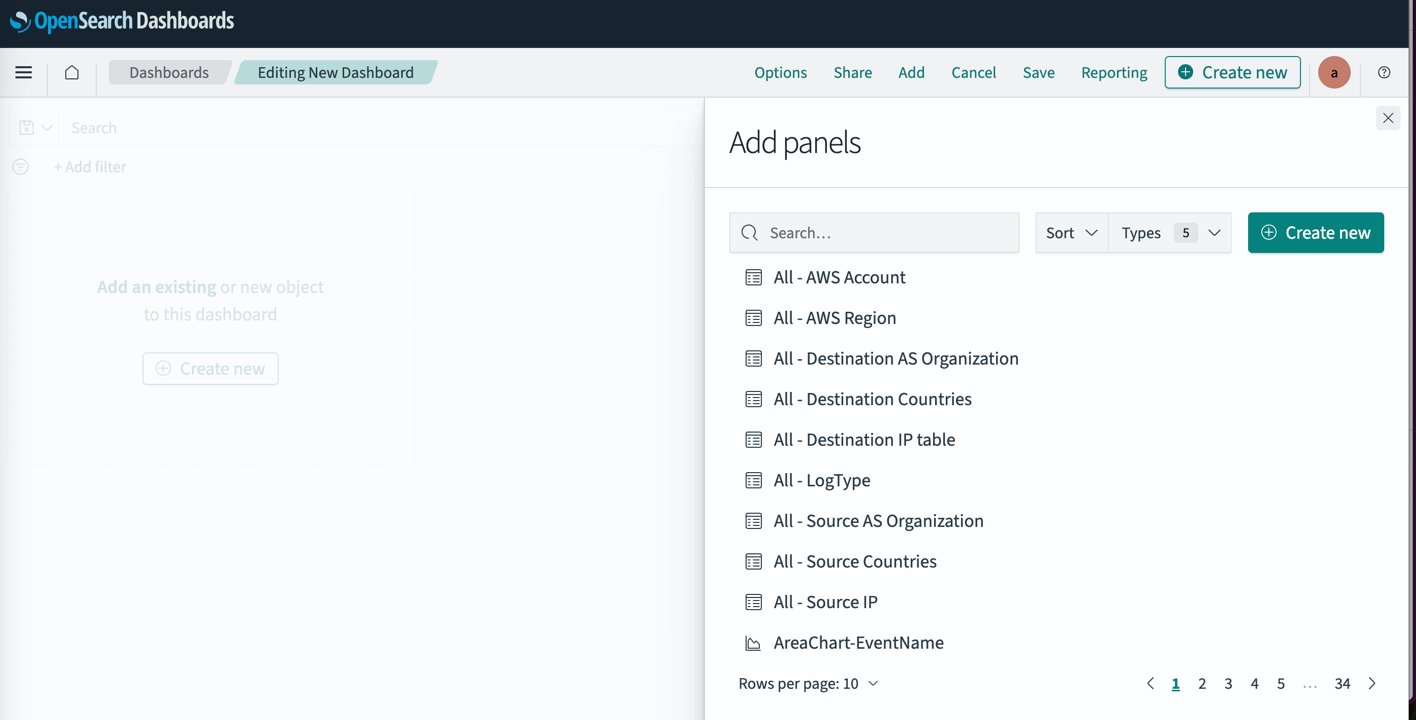
Task: Click the area chart icon for AreaChart-EventName
Action: pos(754,643)
